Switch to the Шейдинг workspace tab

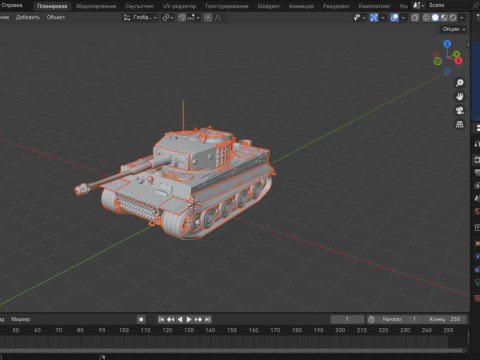click(268, 6)
